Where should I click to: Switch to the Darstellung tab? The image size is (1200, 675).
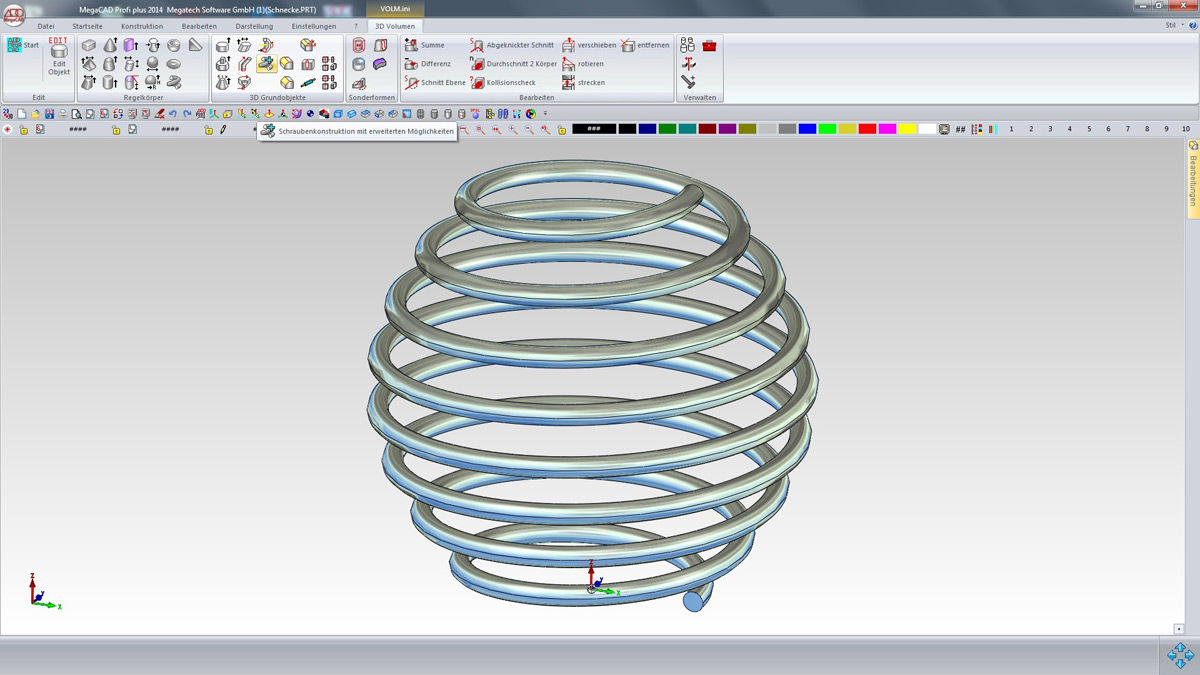click(254, 26)
